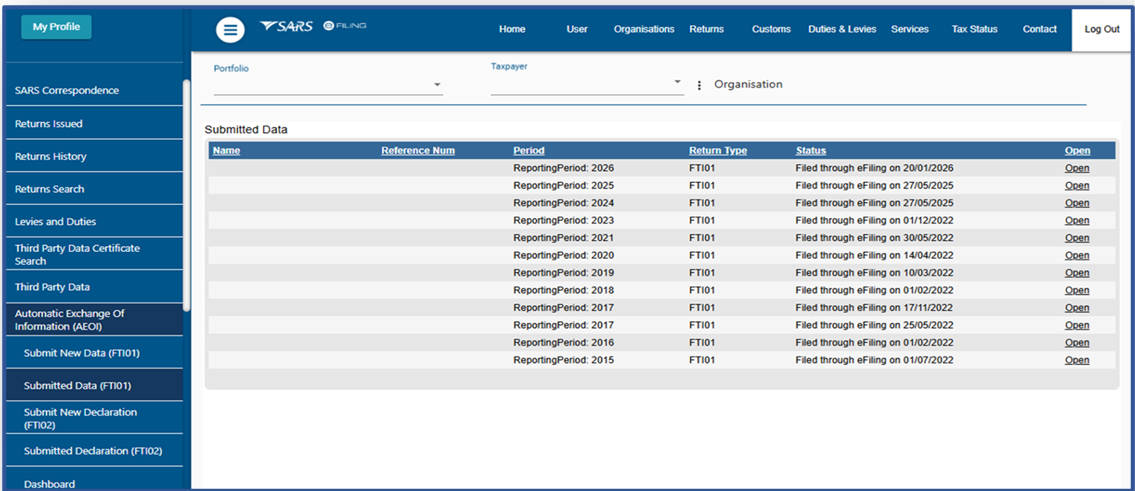1135x491 pixels.
Task: Open the ReportingPeriod 2015 submission
Action: (1076, 360)
